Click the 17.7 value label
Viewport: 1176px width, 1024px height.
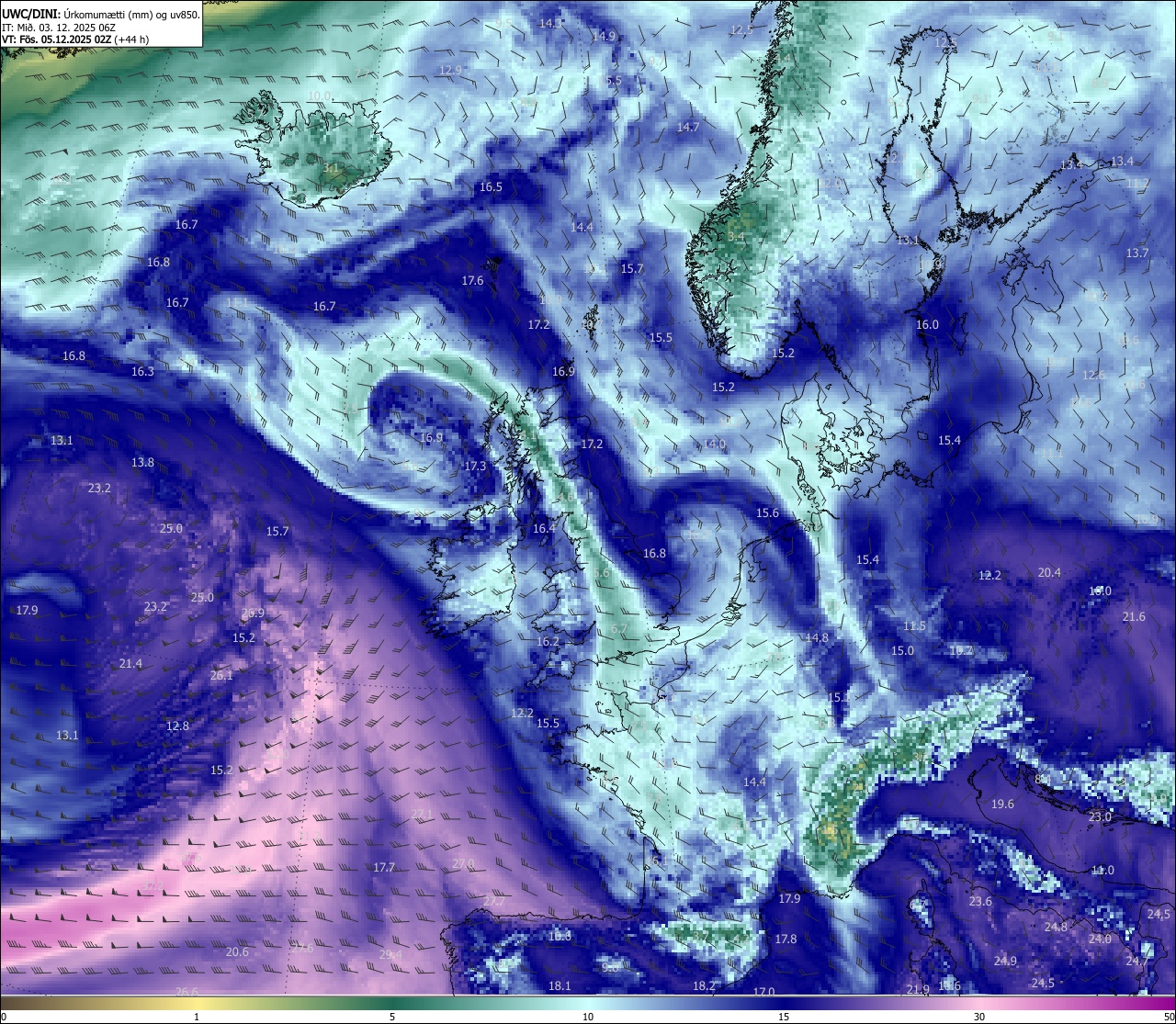click(384, 867)
